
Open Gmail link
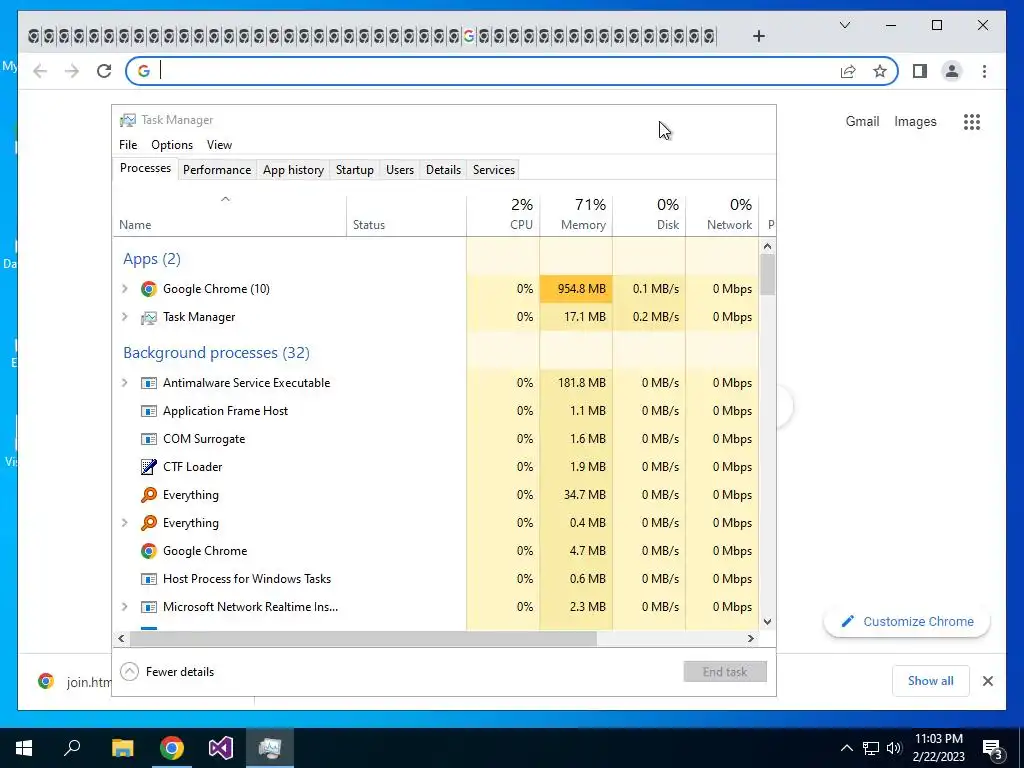point(862,121)
